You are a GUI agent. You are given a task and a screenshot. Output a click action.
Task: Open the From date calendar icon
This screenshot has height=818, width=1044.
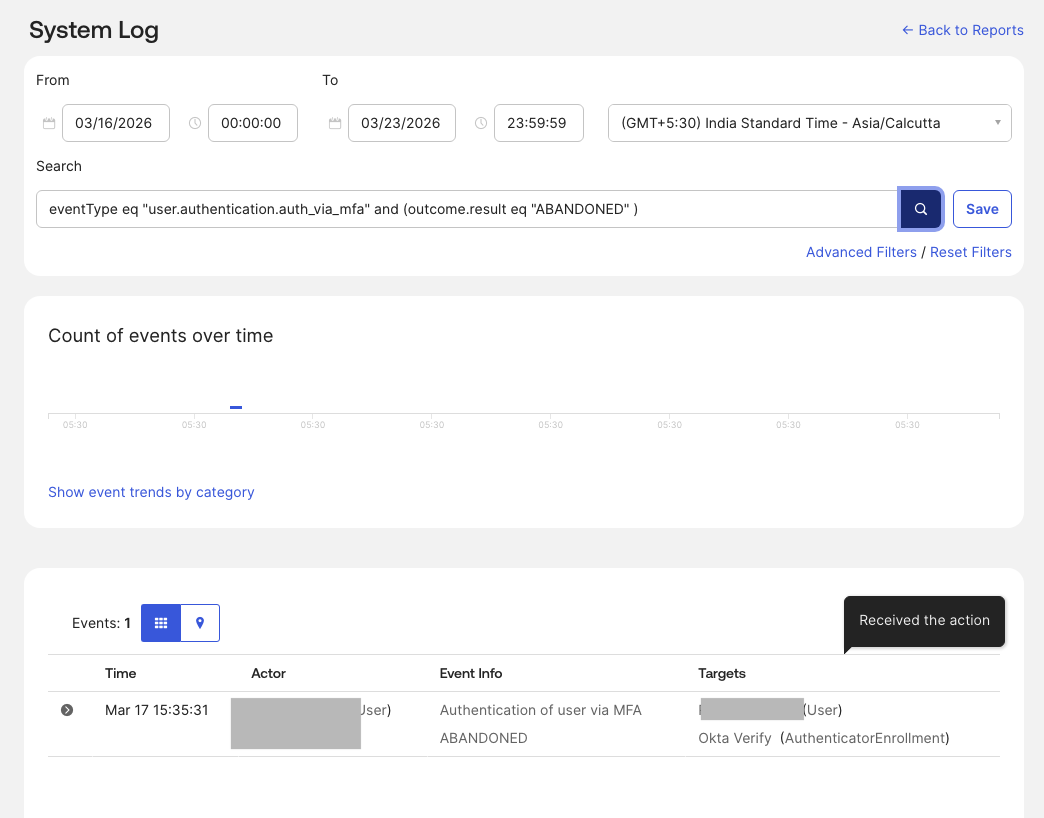(49, 122)
